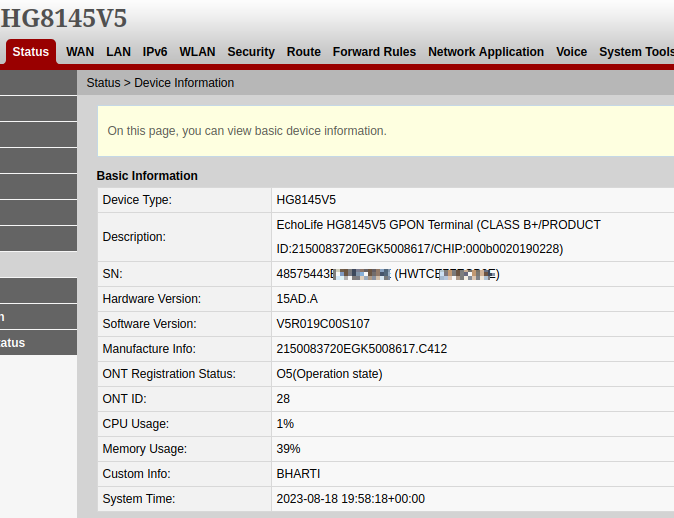Open the System Tools tab
This screenshot has height=518, width=674.
(636, 52)
